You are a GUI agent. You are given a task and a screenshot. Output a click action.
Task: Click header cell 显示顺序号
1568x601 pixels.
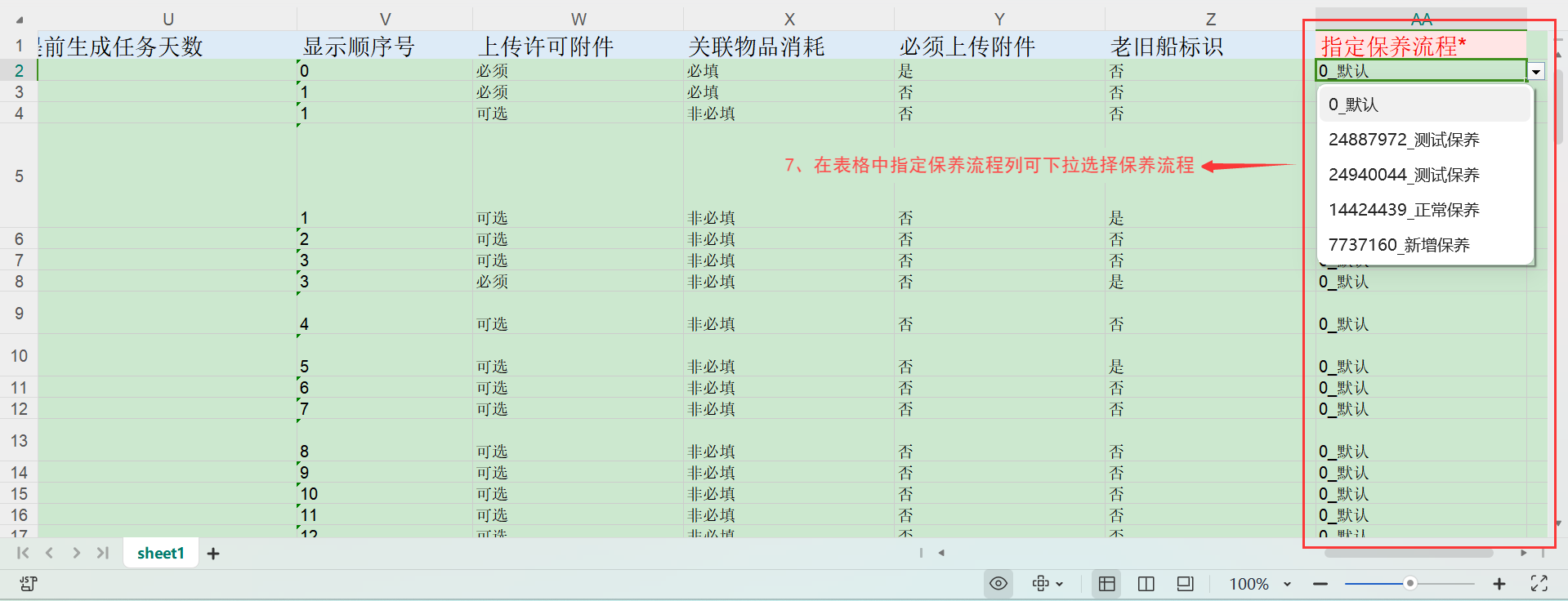pos(385,46)
